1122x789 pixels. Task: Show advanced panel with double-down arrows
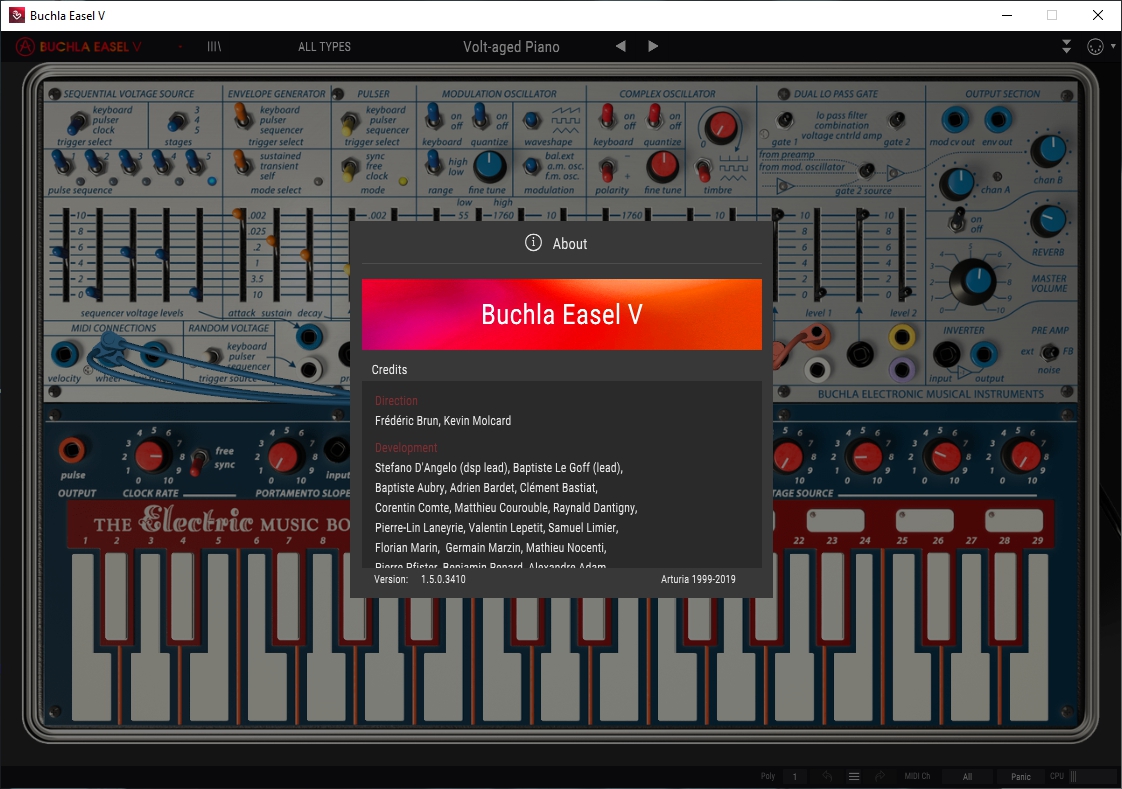pos(1066,46)
